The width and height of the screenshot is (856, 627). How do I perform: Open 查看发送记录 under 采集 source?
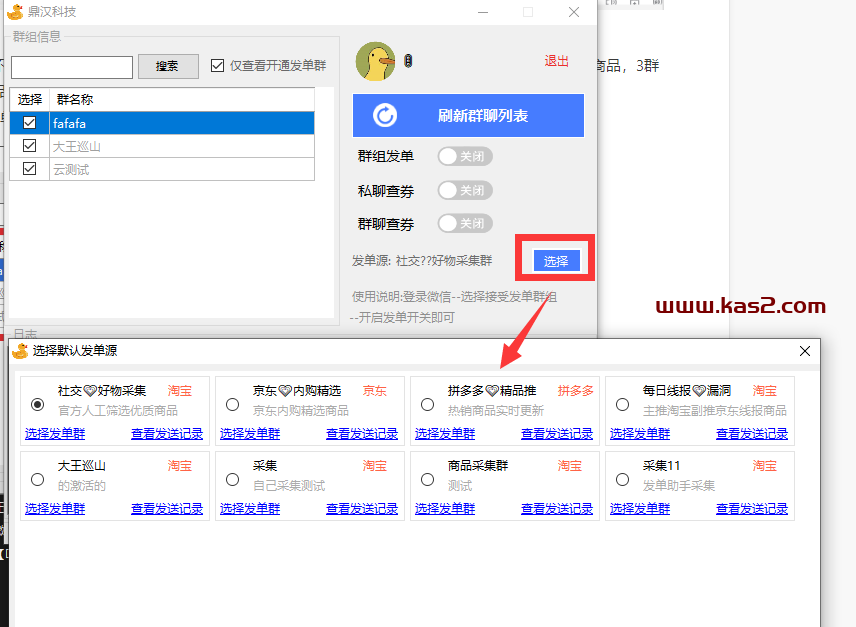362,509
